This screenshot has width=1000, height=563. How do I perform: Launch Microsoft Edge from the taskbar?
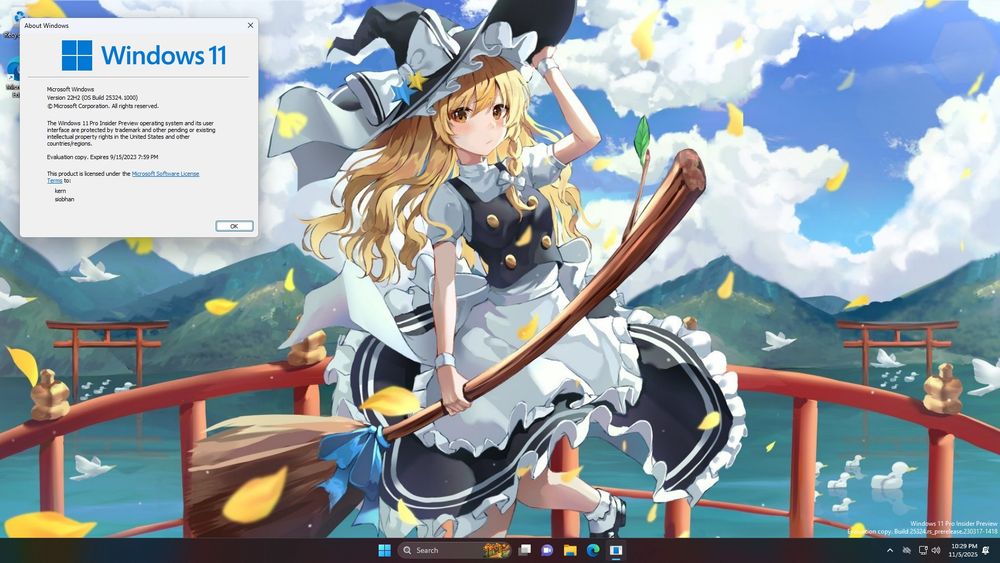pyautogui.click(x=593, y=550)
